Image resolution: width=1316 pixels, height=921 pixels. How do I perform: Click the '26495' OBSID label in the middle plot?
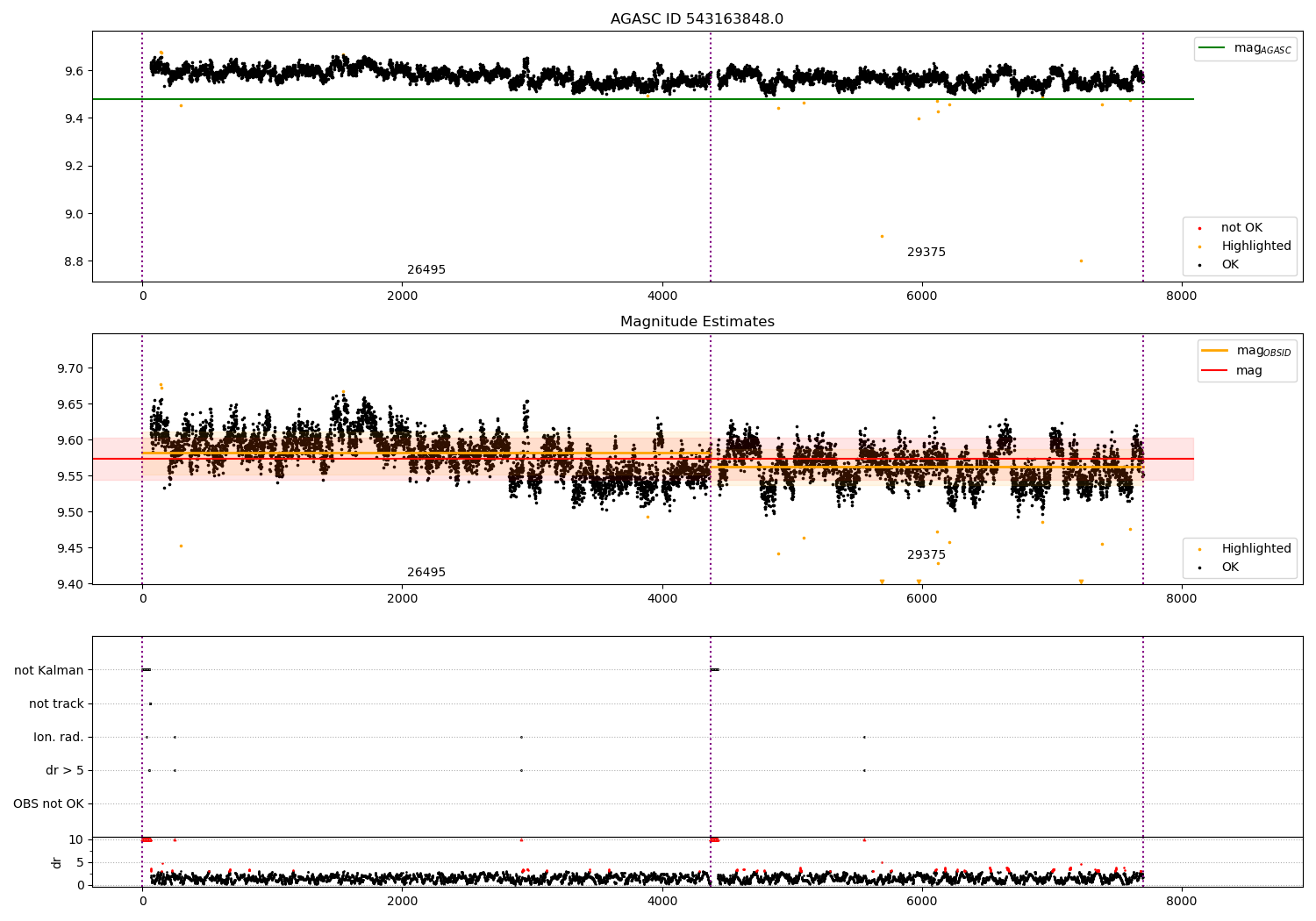pyautogui.click(x=426, y=573)
